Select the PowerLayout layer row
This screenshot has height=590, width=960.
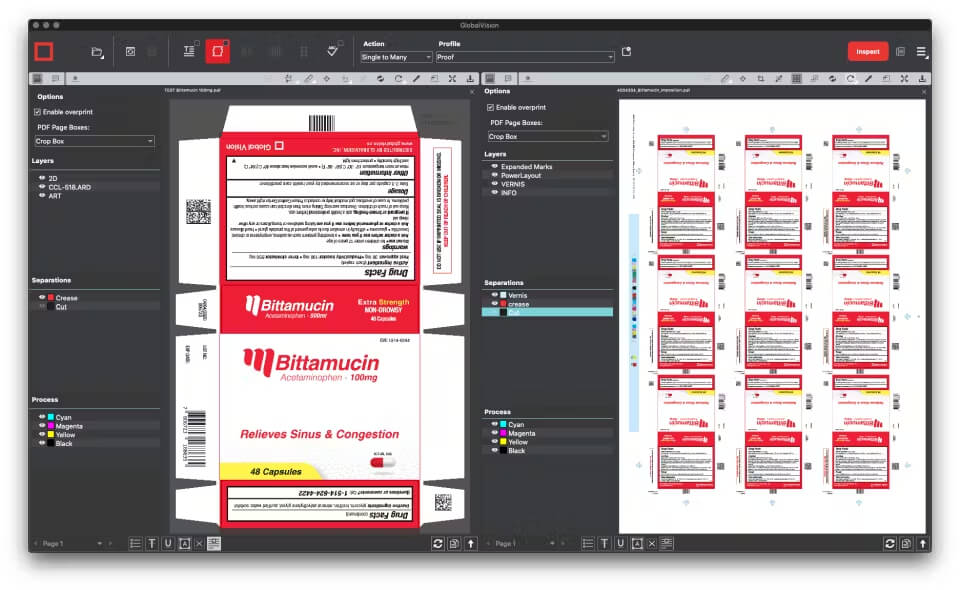[x=547, y=175]
